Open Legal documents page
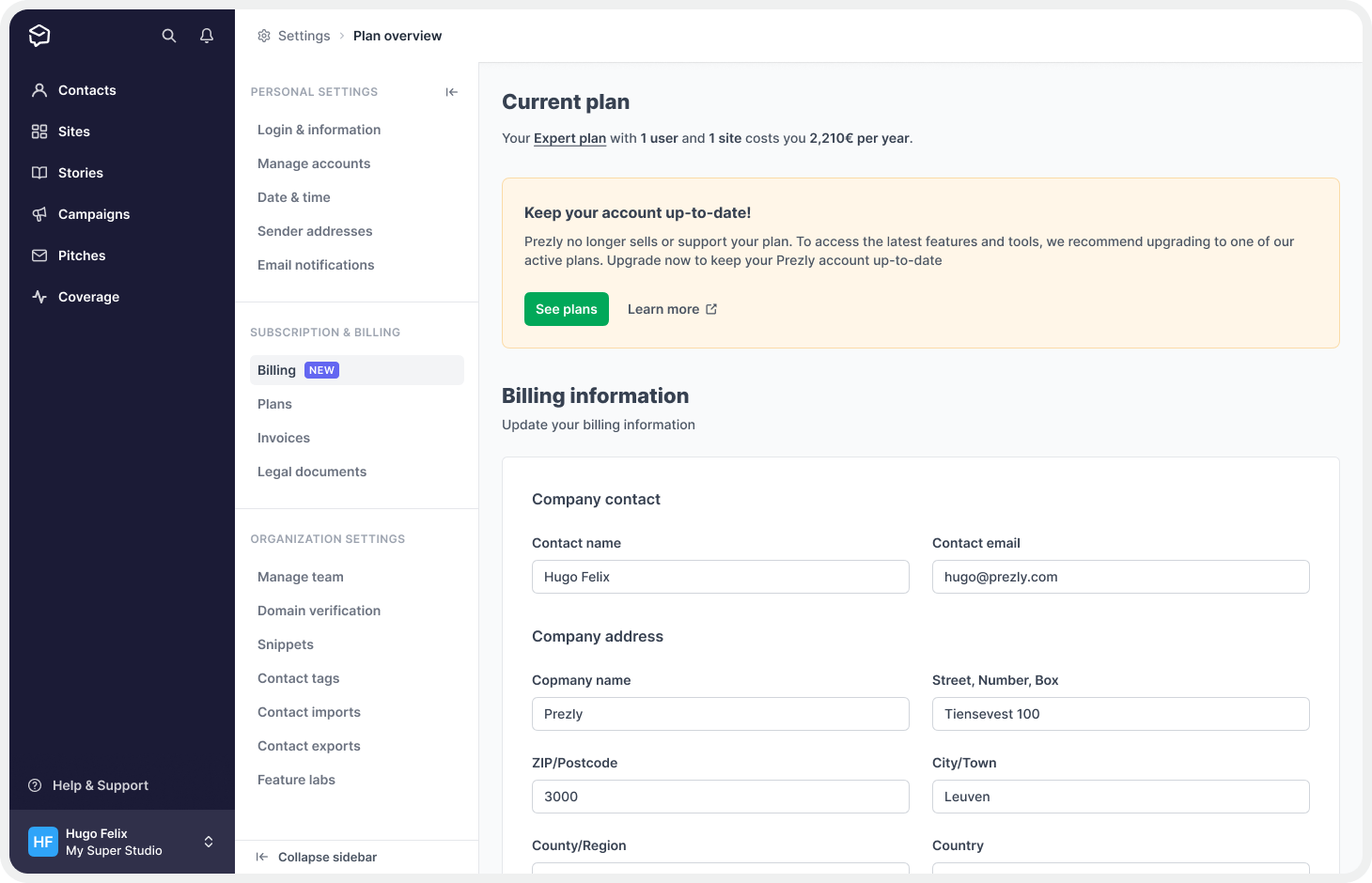 pyautogui.click(x=312, y=472)
